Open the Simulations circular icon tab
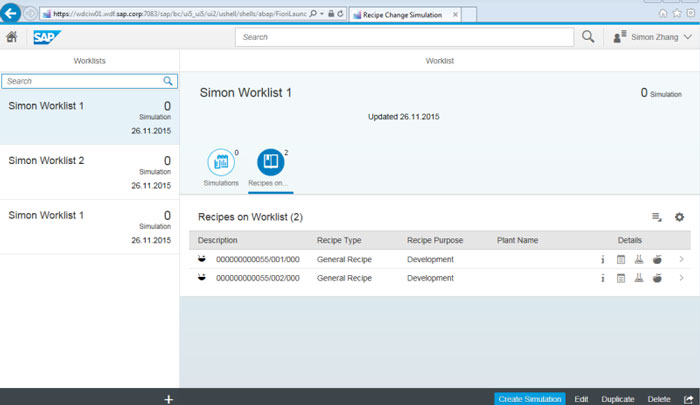Screen dimensions: 700x405 click(x=221, y=163)
